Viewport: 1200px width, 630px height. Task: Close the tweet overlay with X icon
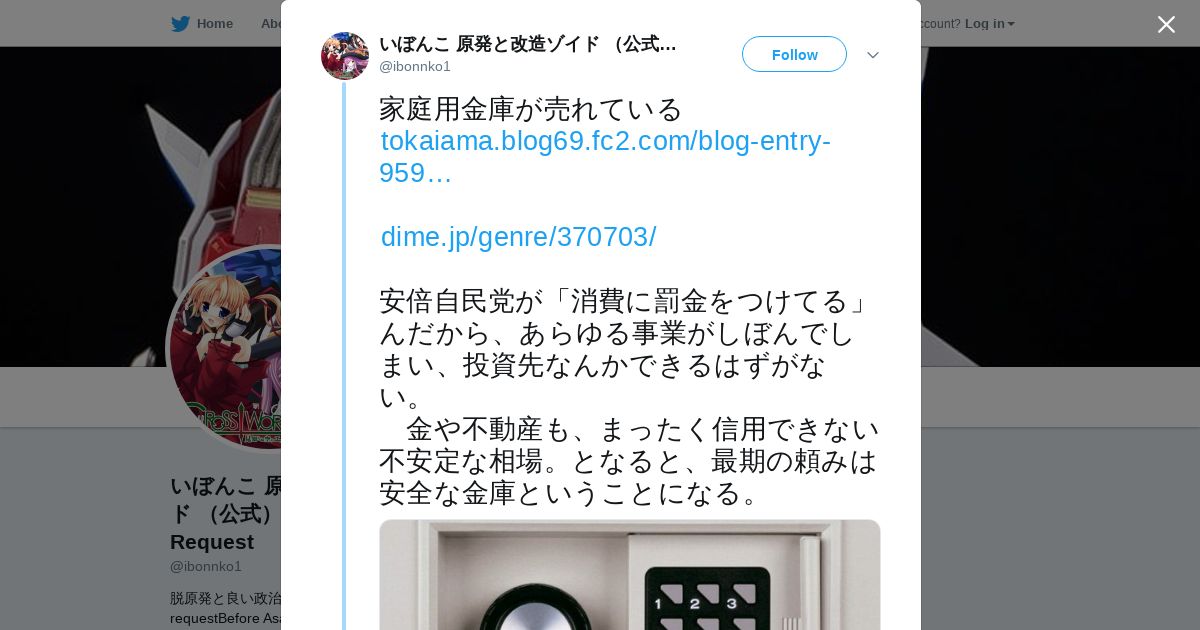pyautogui.click(x=1166, y=24)
